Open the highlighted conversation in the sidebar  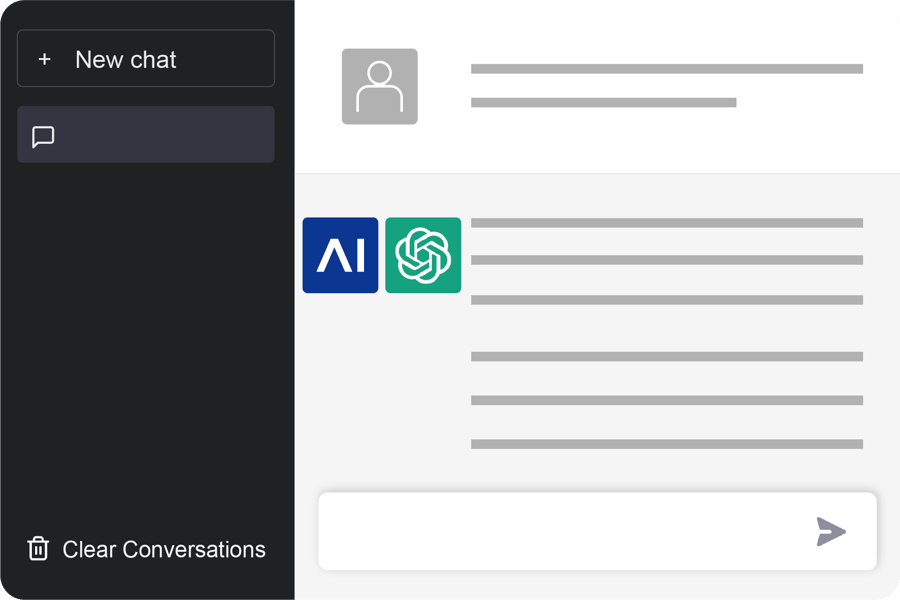tap(146, 135)
